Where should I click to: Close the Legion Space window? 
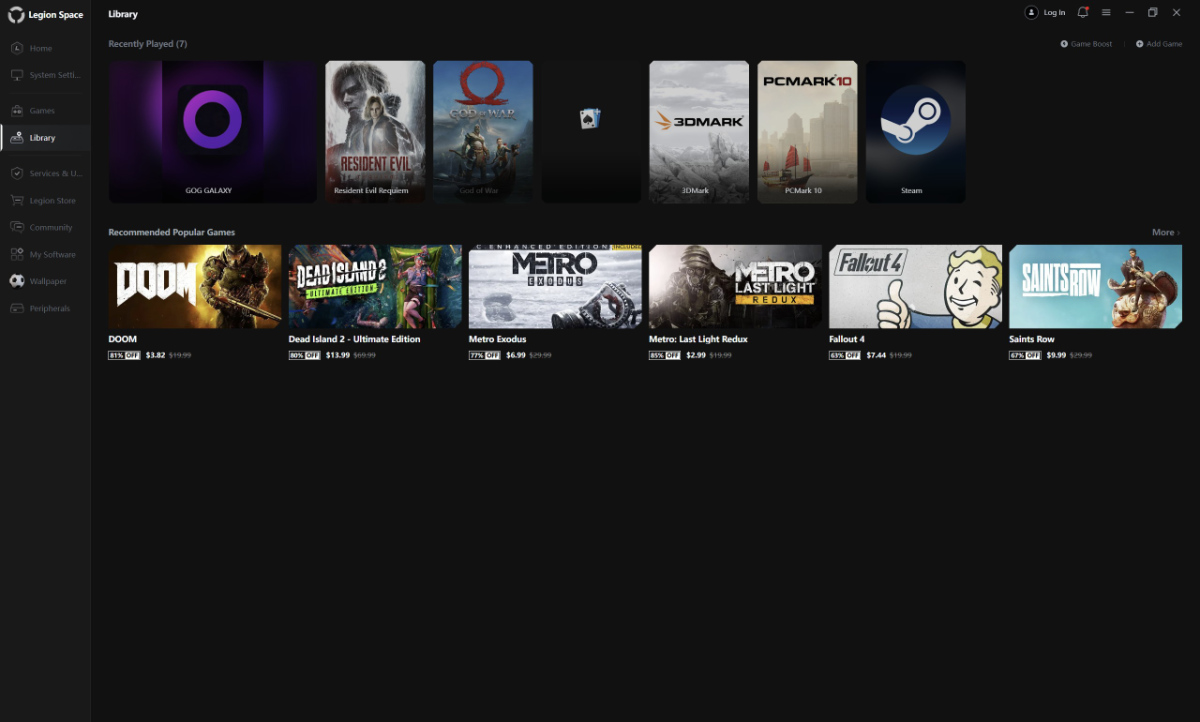point(1177,12)
